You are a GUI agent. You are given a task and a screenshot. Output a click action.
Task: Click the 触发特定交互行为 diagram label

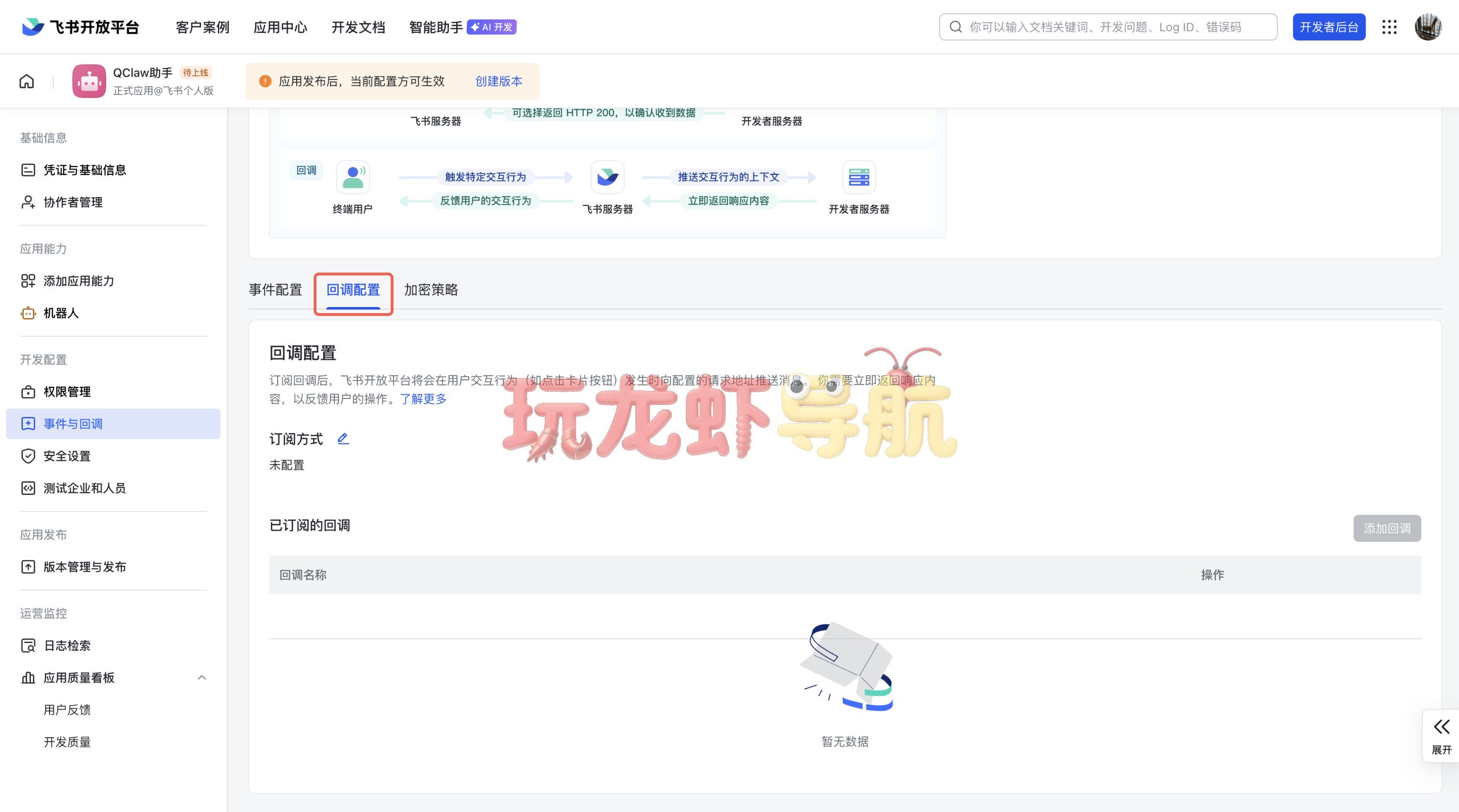[x=485, y=177]
